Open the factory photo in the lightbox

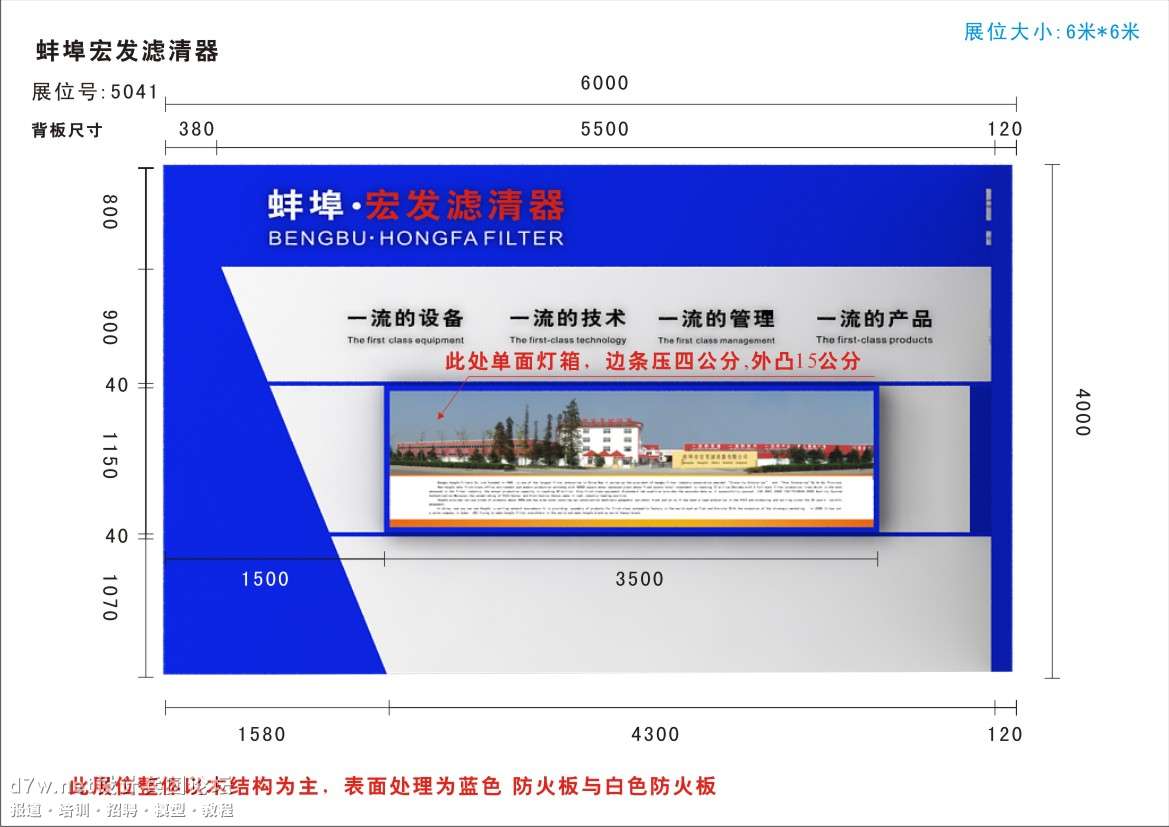pyautogui.click(x=631, y=433)
